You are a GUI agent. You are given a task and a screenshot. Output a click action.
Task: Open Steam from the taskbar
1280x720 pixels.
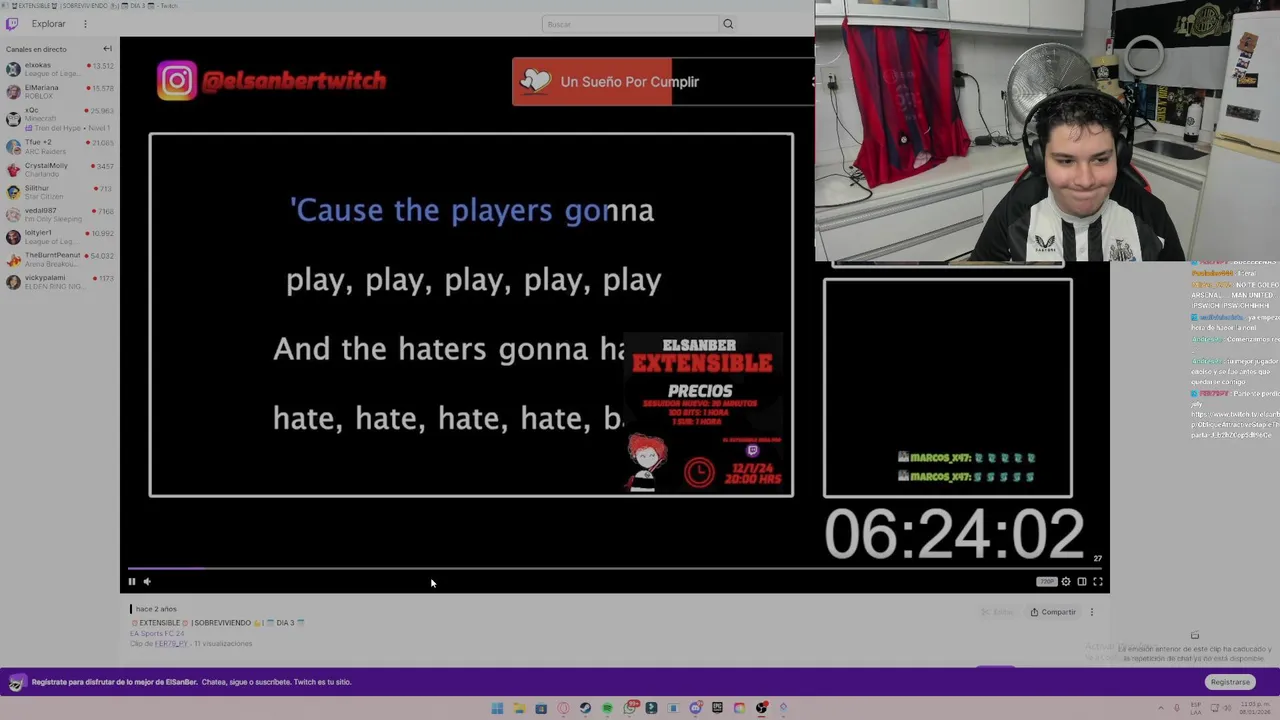click(585, 708)
